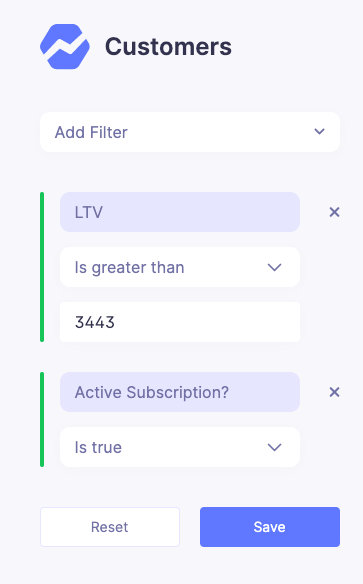Expand the Is greater than operator dropdown

(180, 267)
